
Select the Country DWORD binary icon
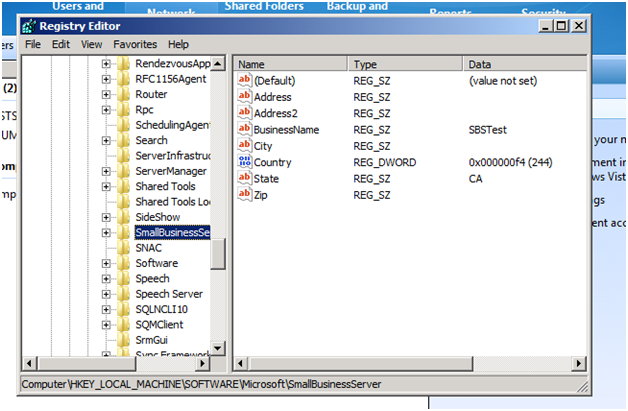coord(244,162)
